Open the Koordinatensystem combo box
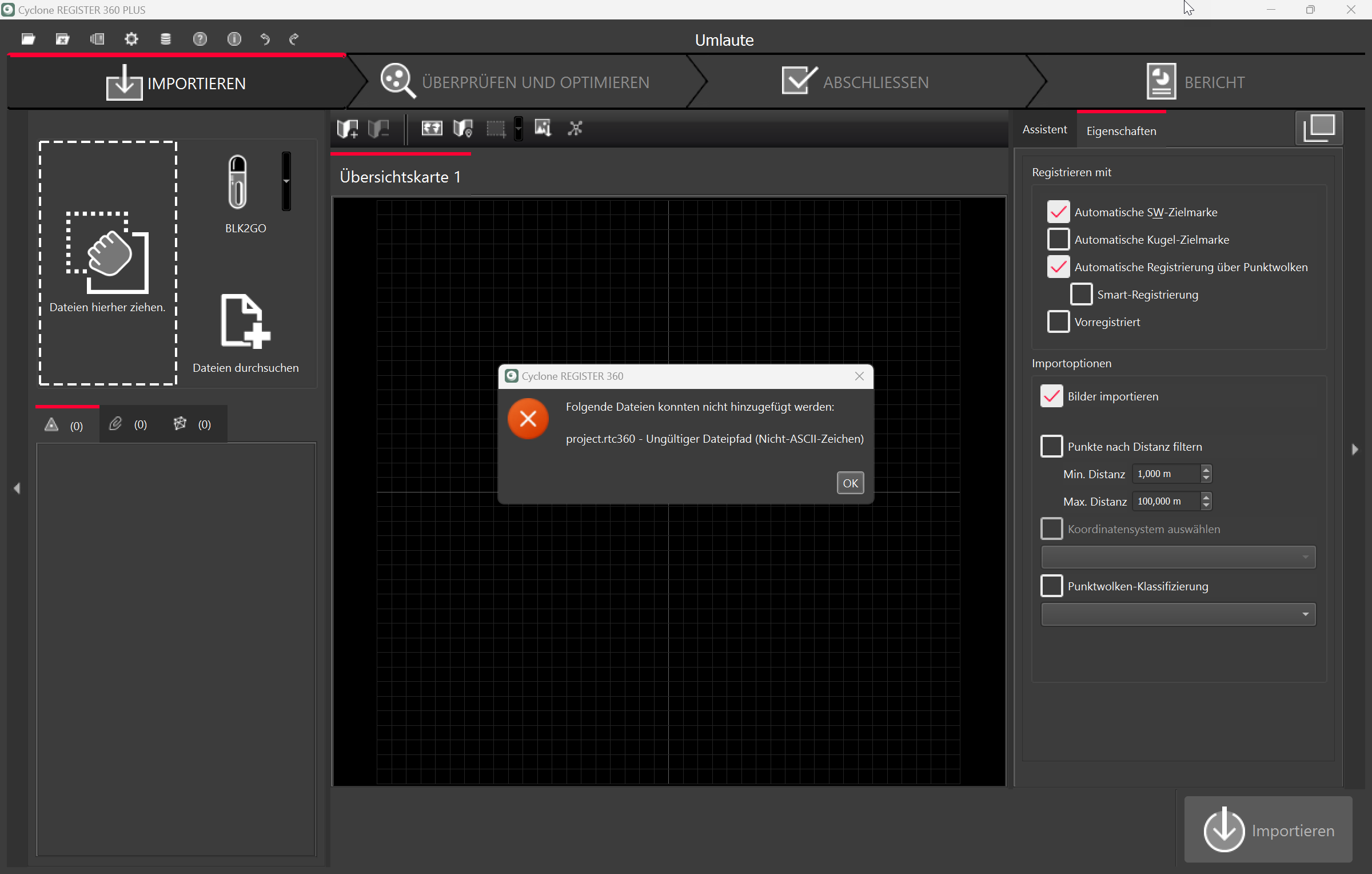Viewport: 1372px width, 874px height. 1178,557
